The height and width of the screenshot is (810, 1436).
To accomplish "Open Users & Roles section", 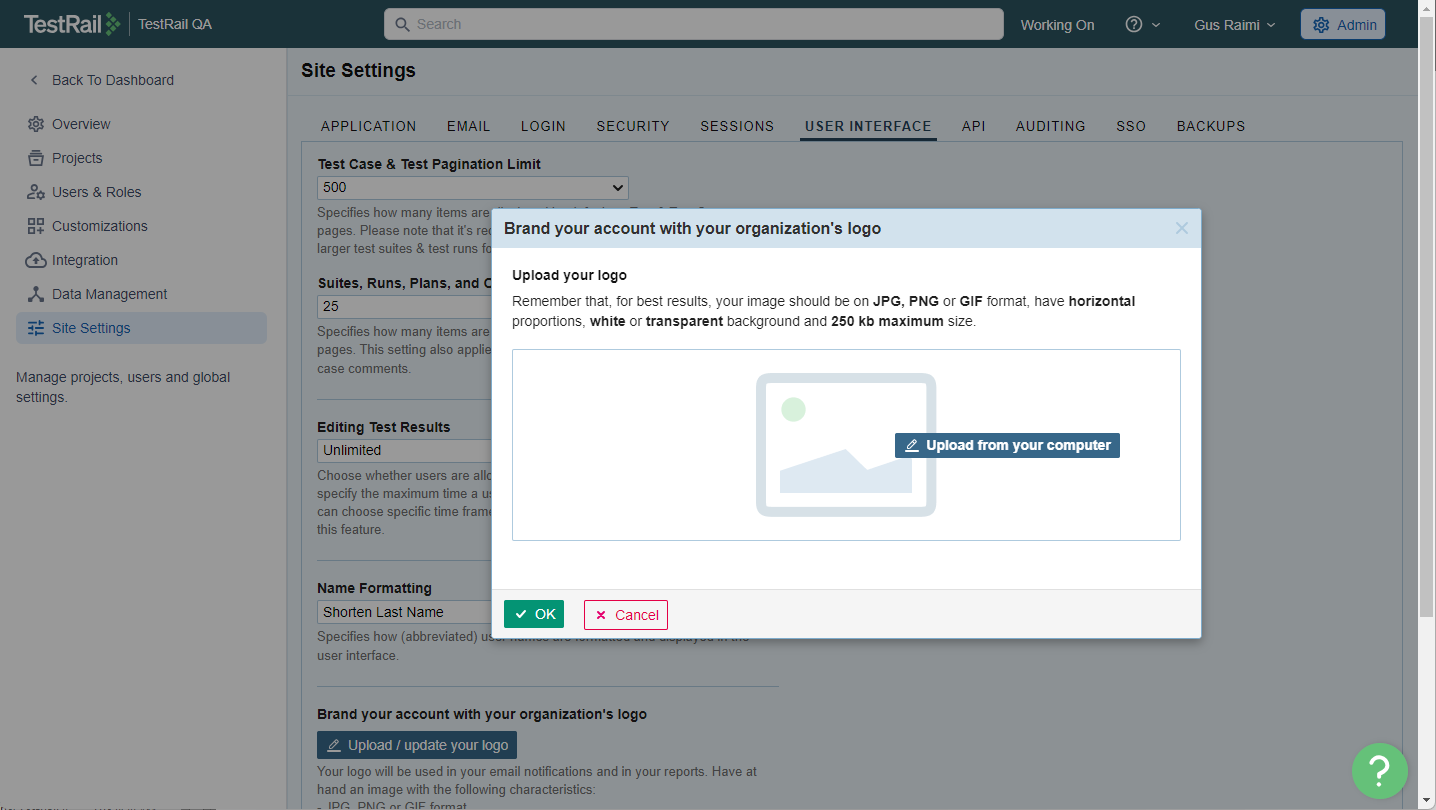I will [x=96, y=192].
